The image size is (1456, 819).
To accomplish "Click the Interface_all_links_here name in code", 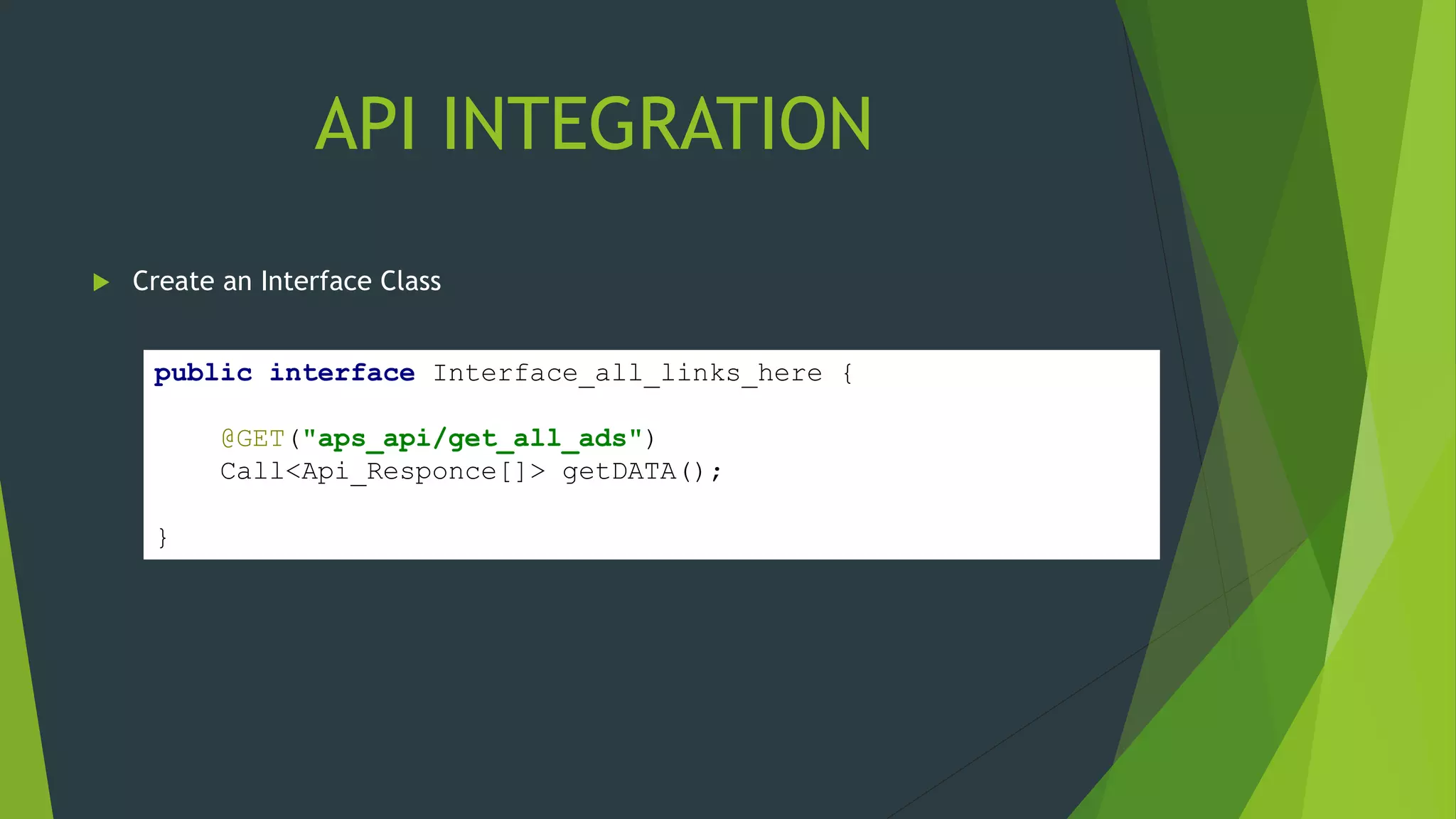I will pos(627,373).
